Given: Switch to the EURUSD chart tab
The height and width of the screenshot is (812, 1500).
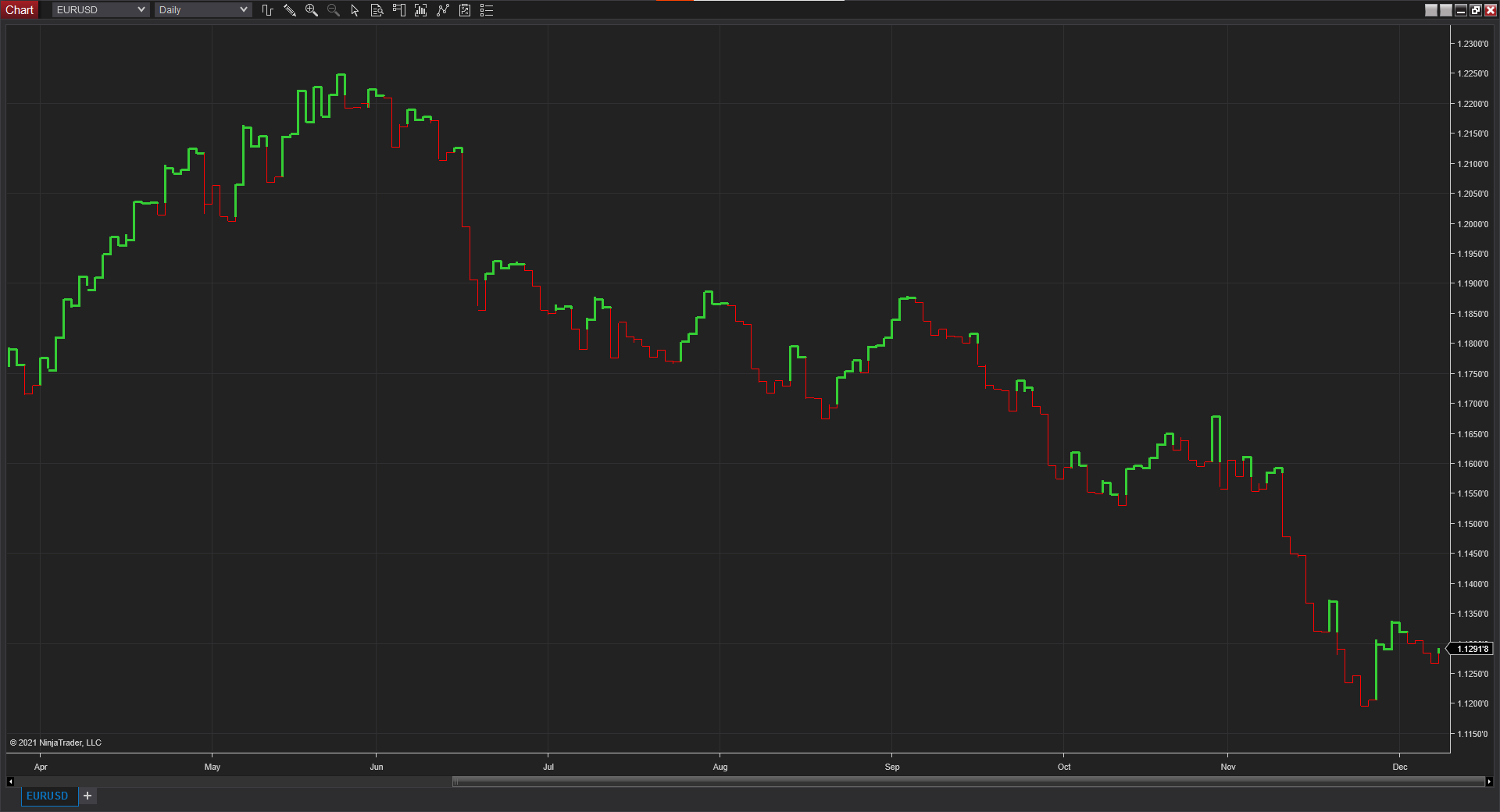Looking at the screenshot, I should (48, 796).
